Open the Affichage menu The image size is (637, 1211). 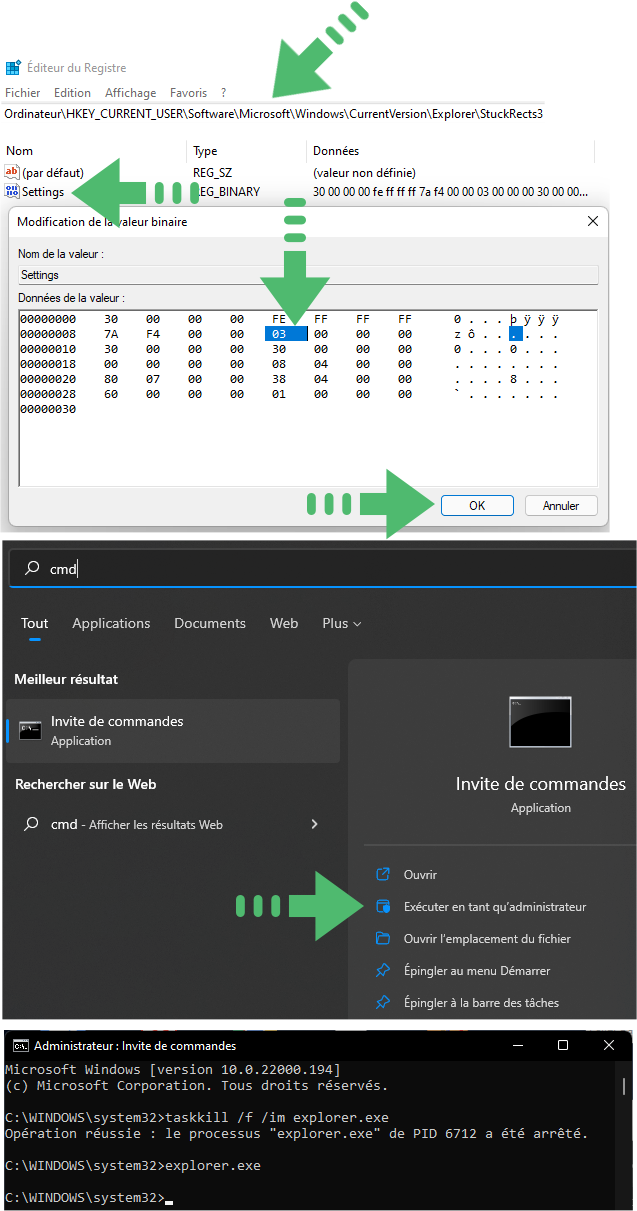(130, 92)
